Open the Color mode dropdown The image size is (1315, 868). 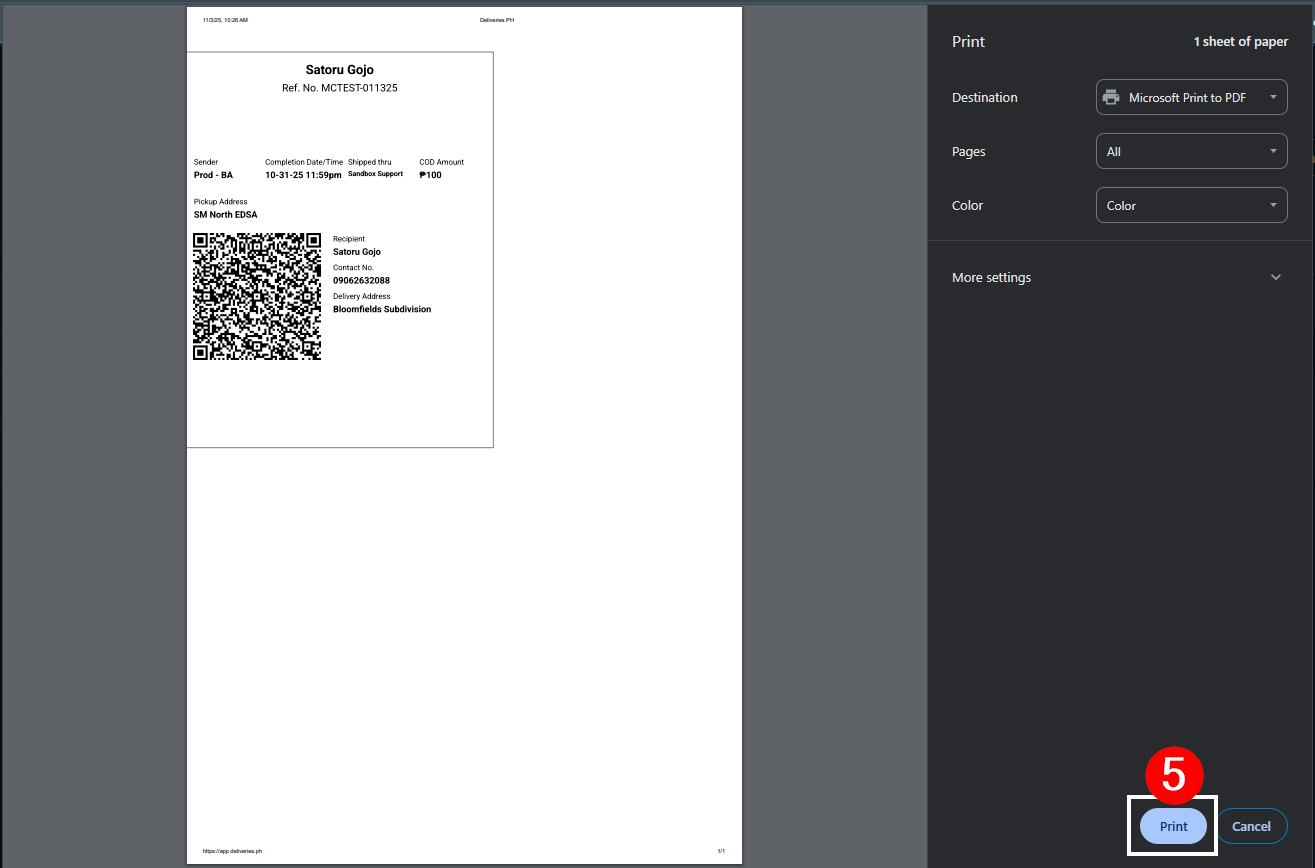coord(1191,205)
